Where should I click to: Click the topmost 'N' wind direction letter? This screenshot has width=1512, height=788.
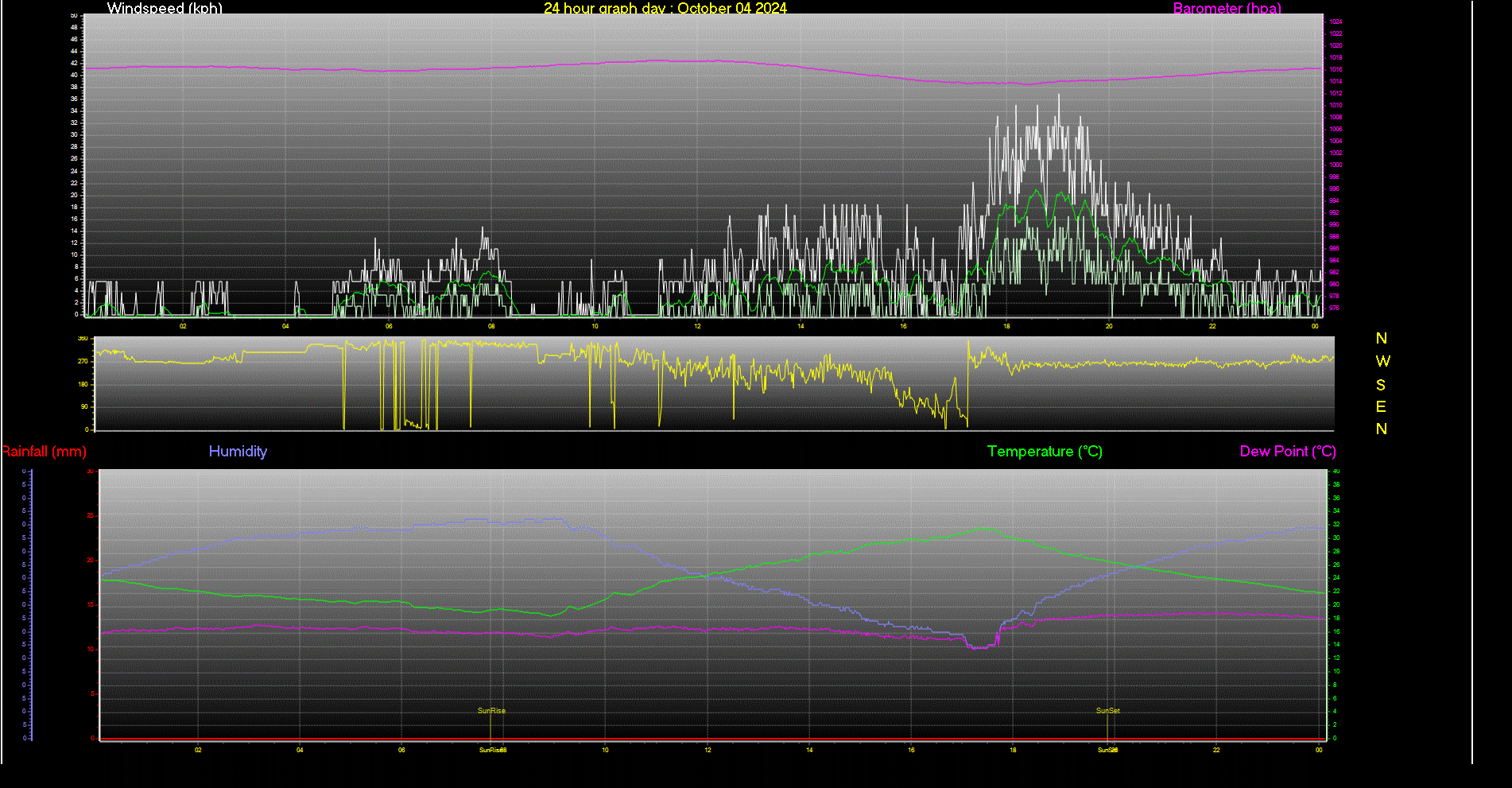(x=1382, y=339)
